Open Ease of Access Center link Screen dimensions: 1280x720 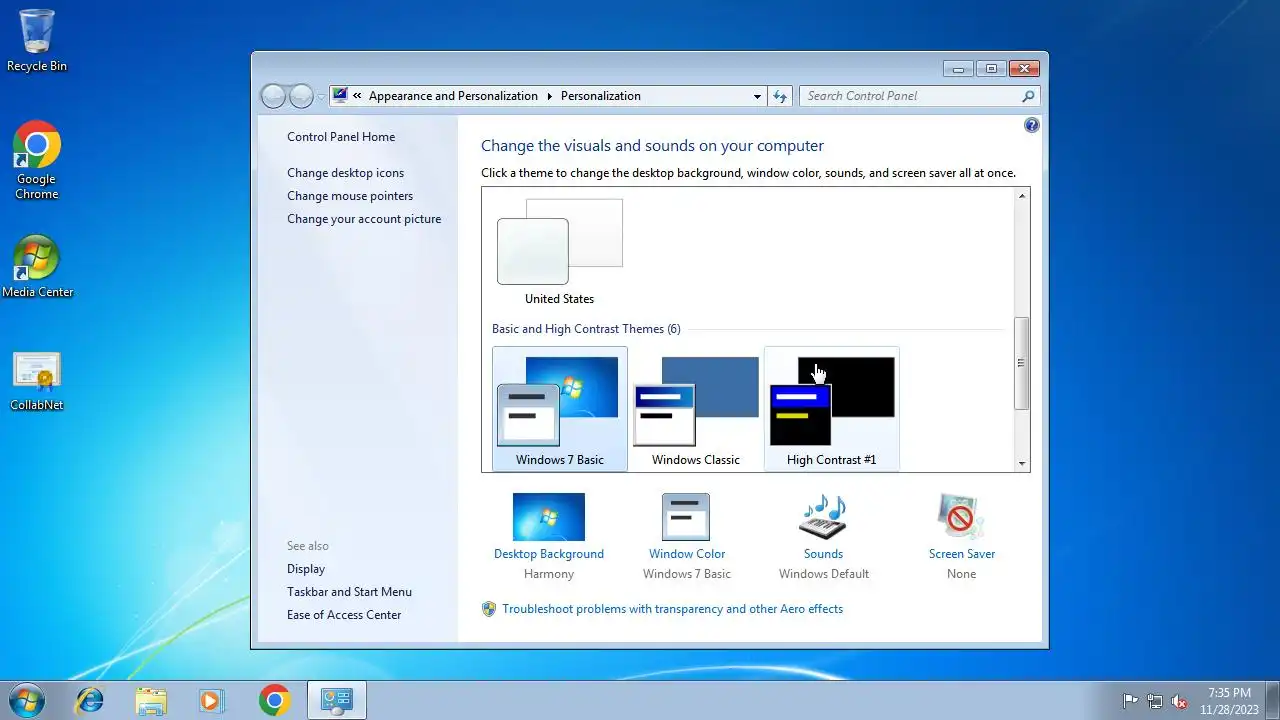[x=344, y=615]
